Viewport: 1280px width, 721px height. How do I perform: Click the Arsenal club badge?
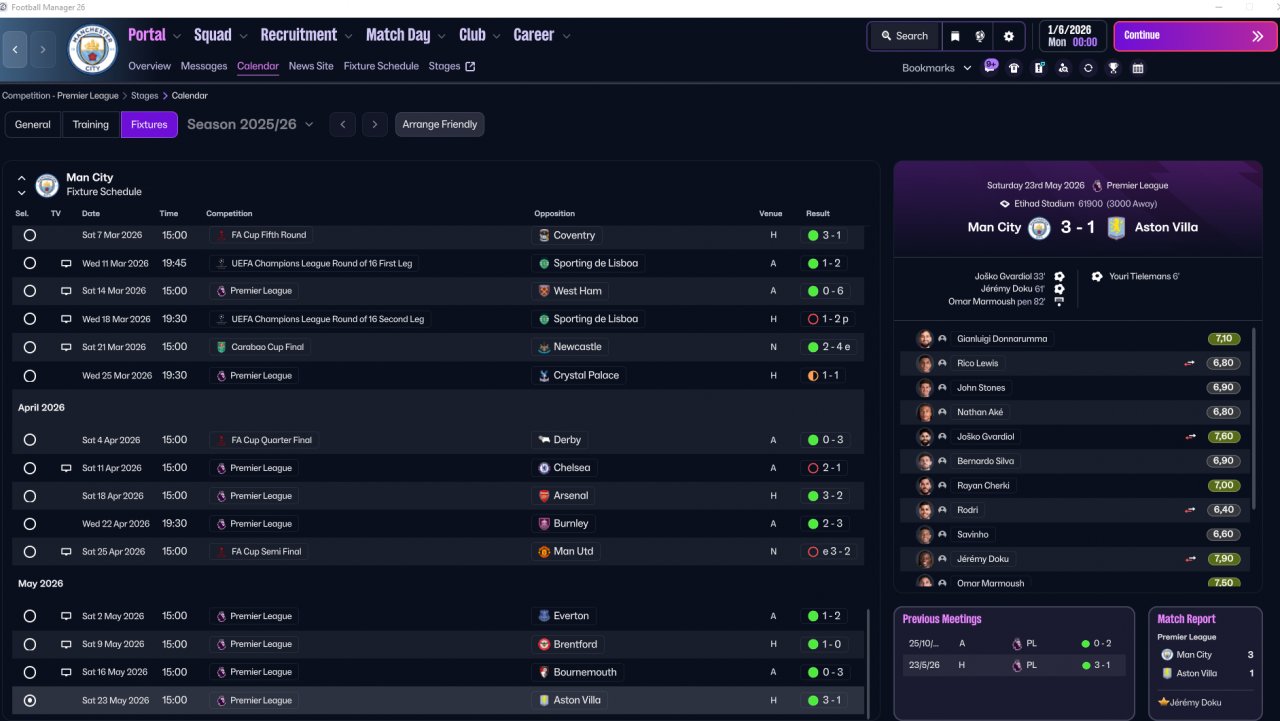tap(544, 496)
